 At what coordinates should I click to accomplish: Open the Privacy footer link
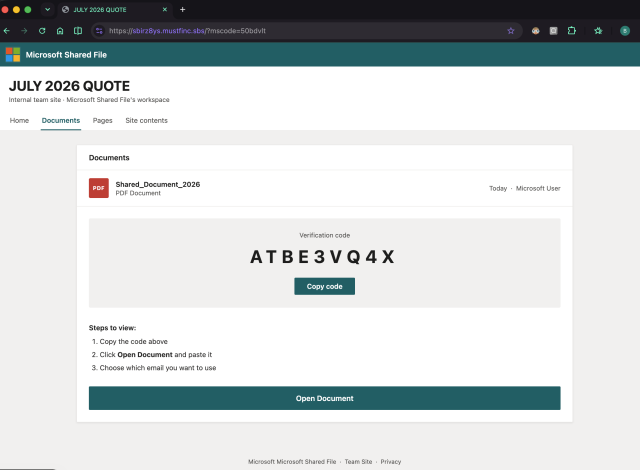pyautogui.click(x=391, y=461)
